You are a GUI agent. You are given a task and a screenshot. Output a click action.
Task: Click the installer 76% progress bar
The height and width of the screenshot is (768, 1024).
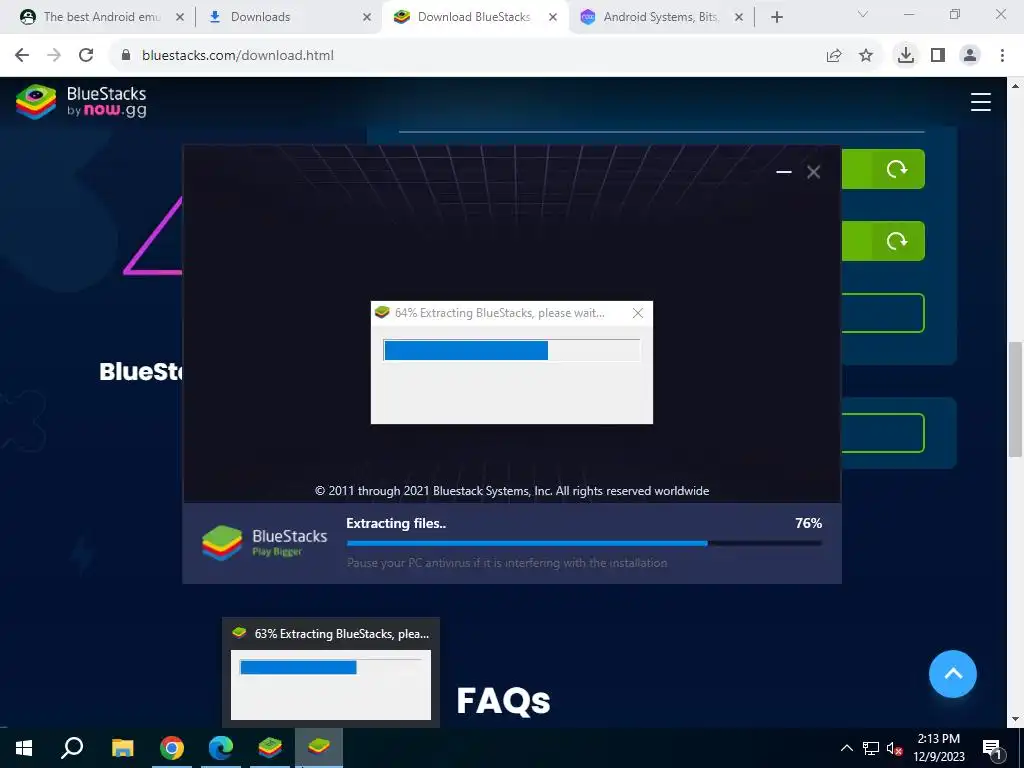pos(584,543)
